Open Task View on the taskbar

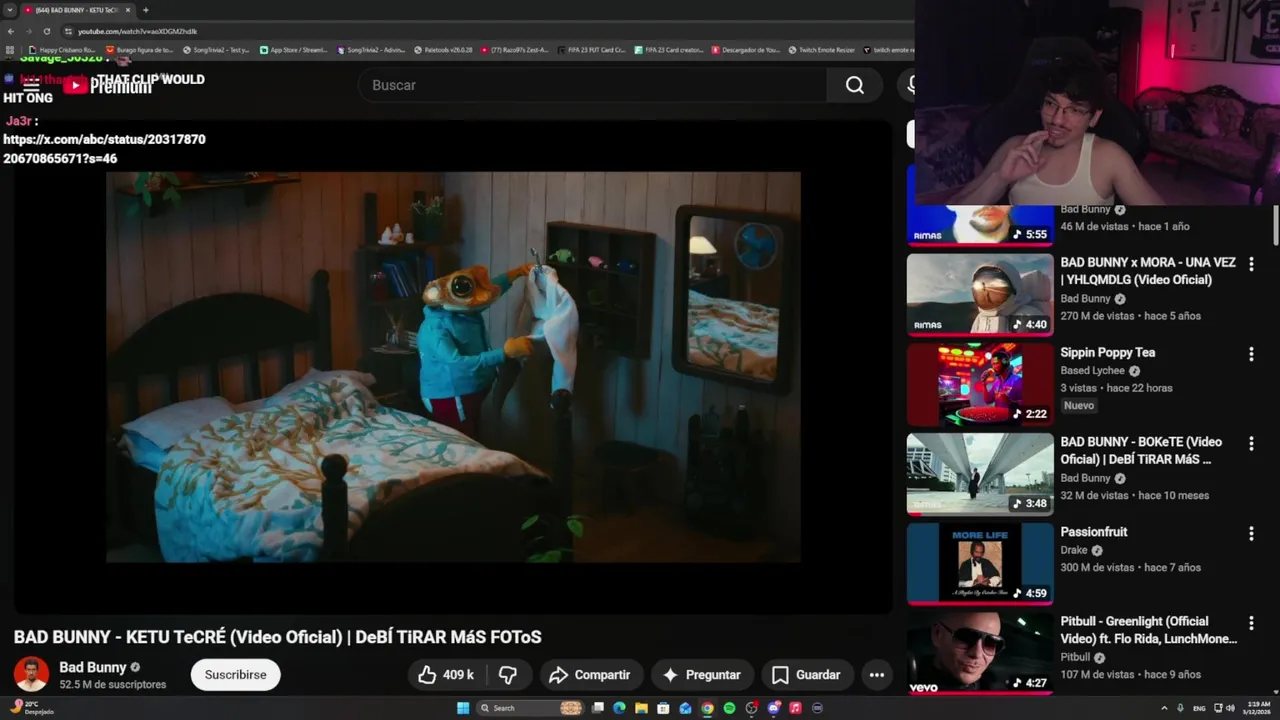598,708
